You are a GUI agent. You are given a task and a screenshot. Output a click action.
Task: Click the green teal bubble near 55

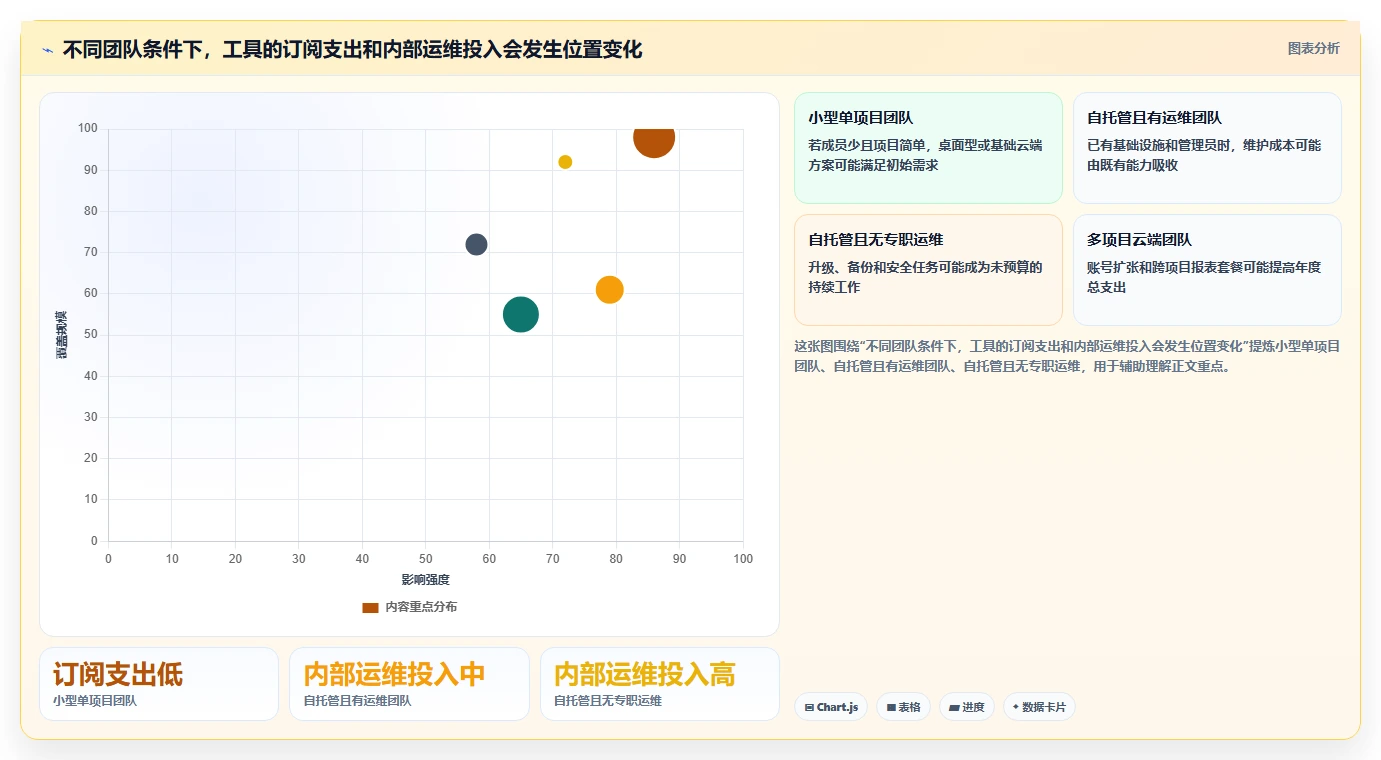[x=520, y=314]
